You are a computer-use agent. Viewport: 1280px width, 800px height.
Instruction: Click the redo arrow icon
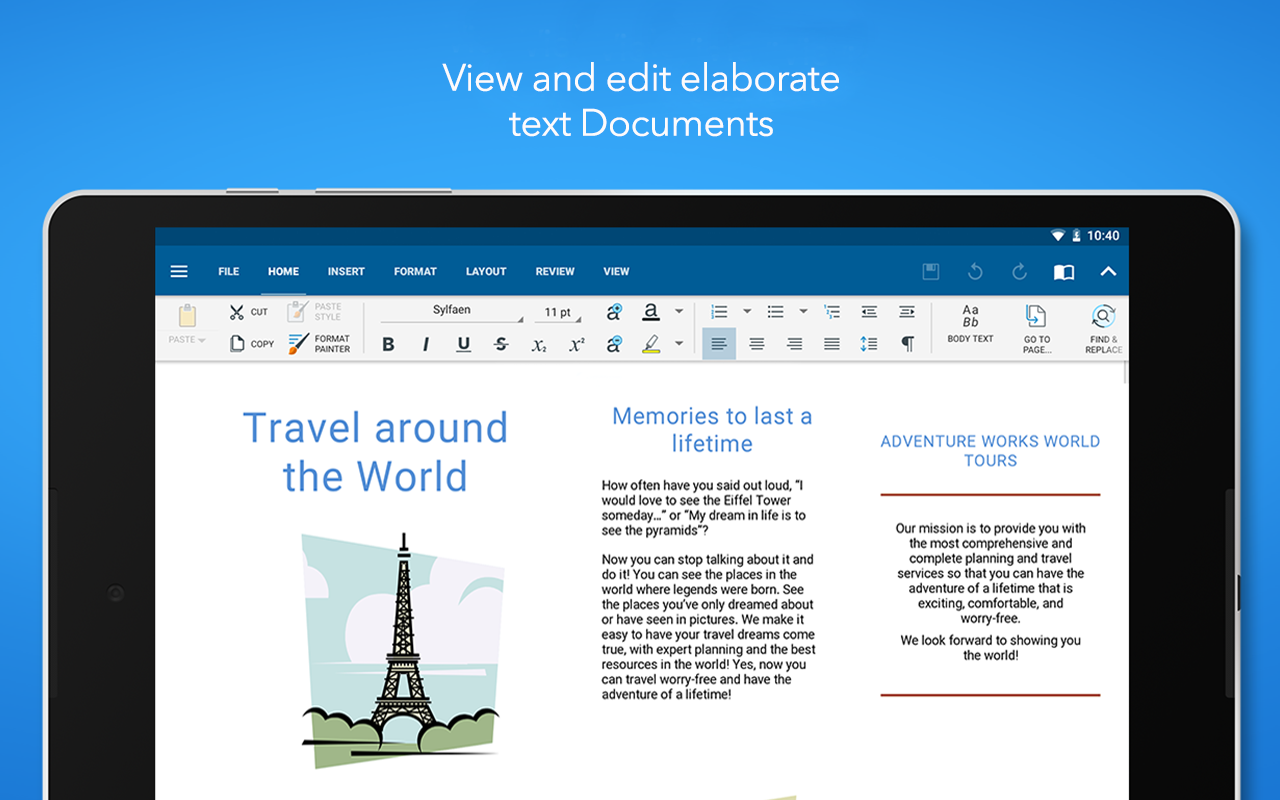(1019, 272)
